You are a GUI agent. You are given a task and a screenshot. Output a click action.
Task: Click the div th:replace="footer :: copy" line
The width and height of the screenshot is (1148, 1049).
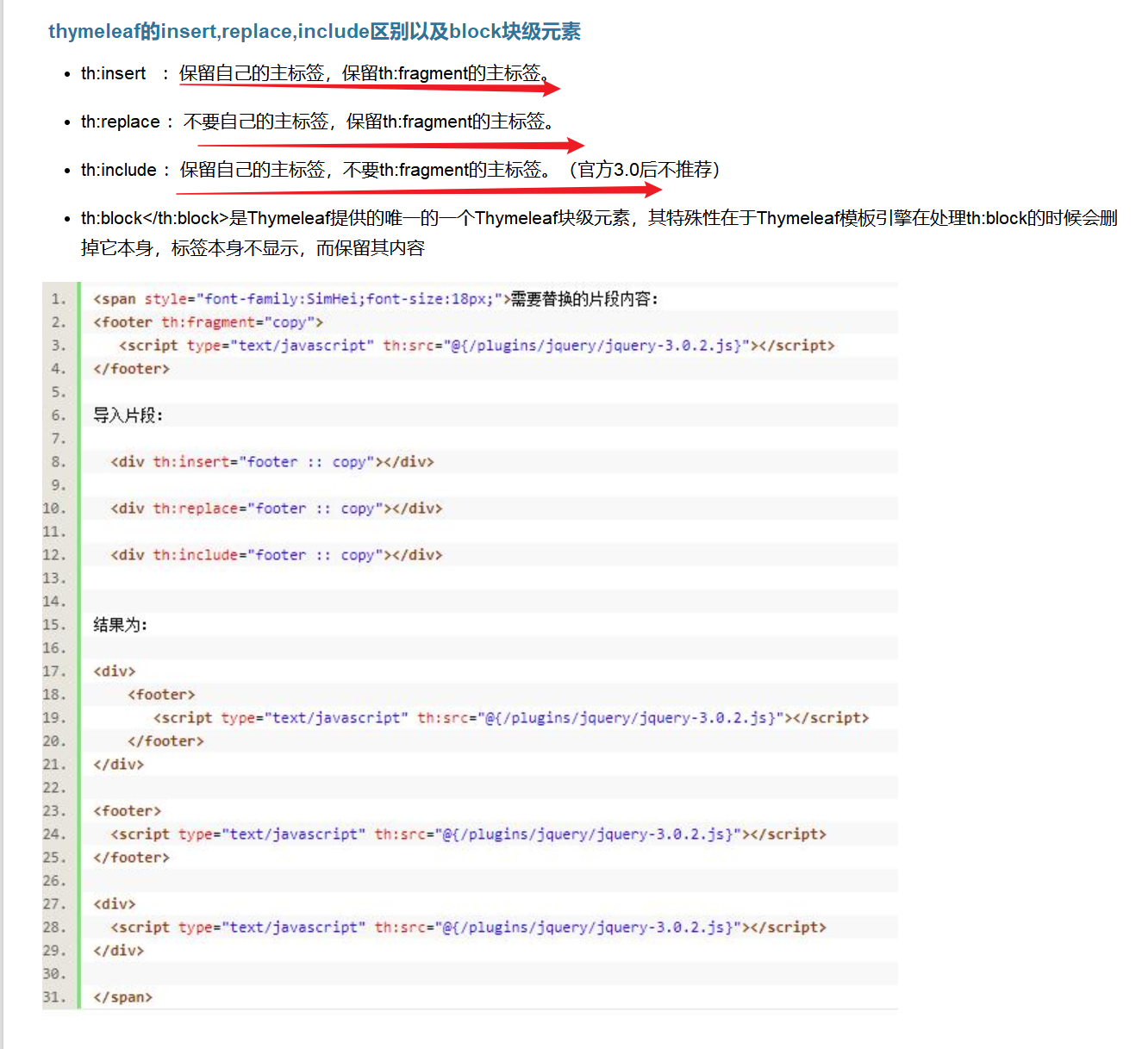[x=277, y=509]
